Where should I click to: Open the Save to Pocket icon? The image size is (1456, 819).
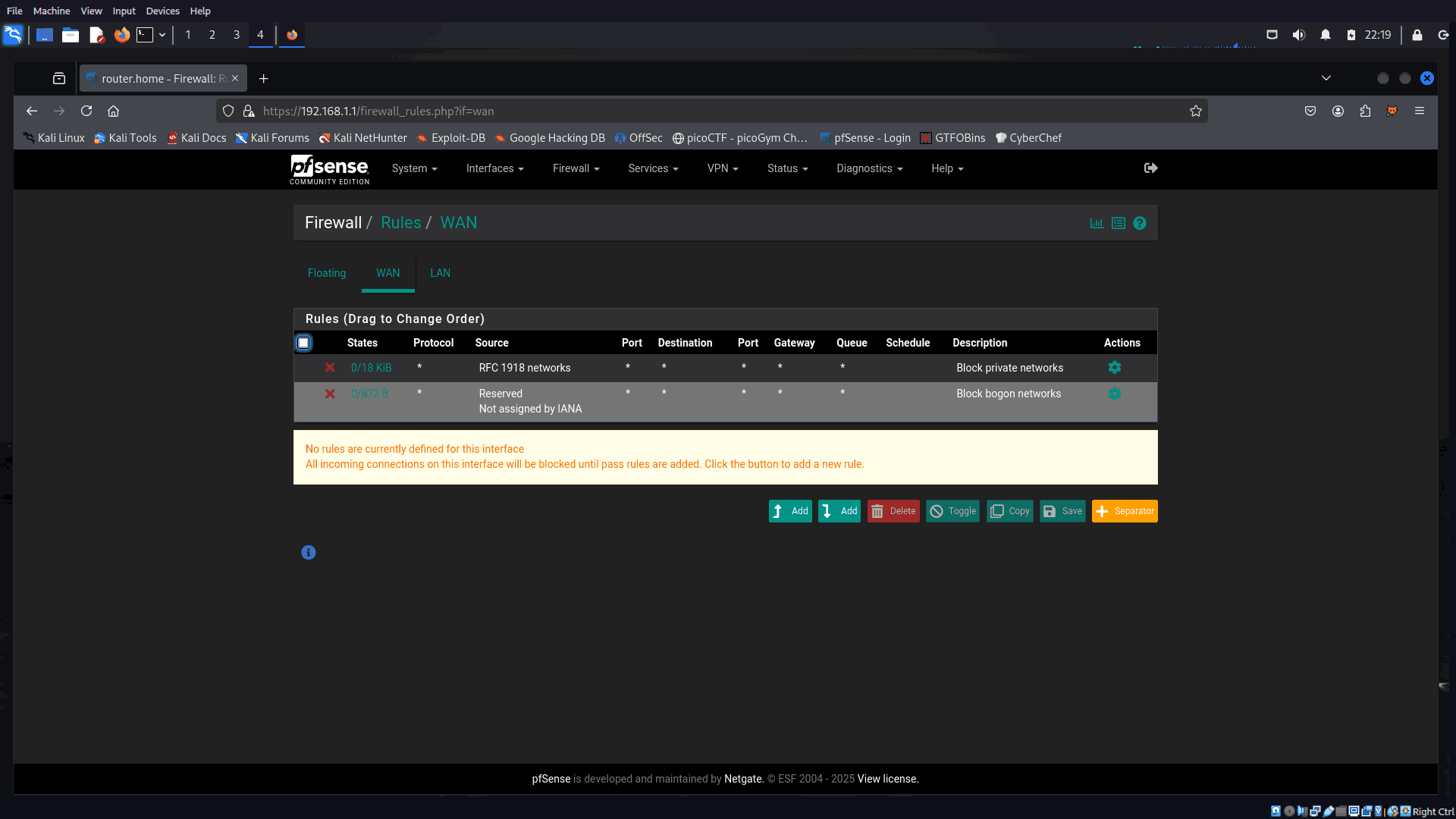point(1310,111)
